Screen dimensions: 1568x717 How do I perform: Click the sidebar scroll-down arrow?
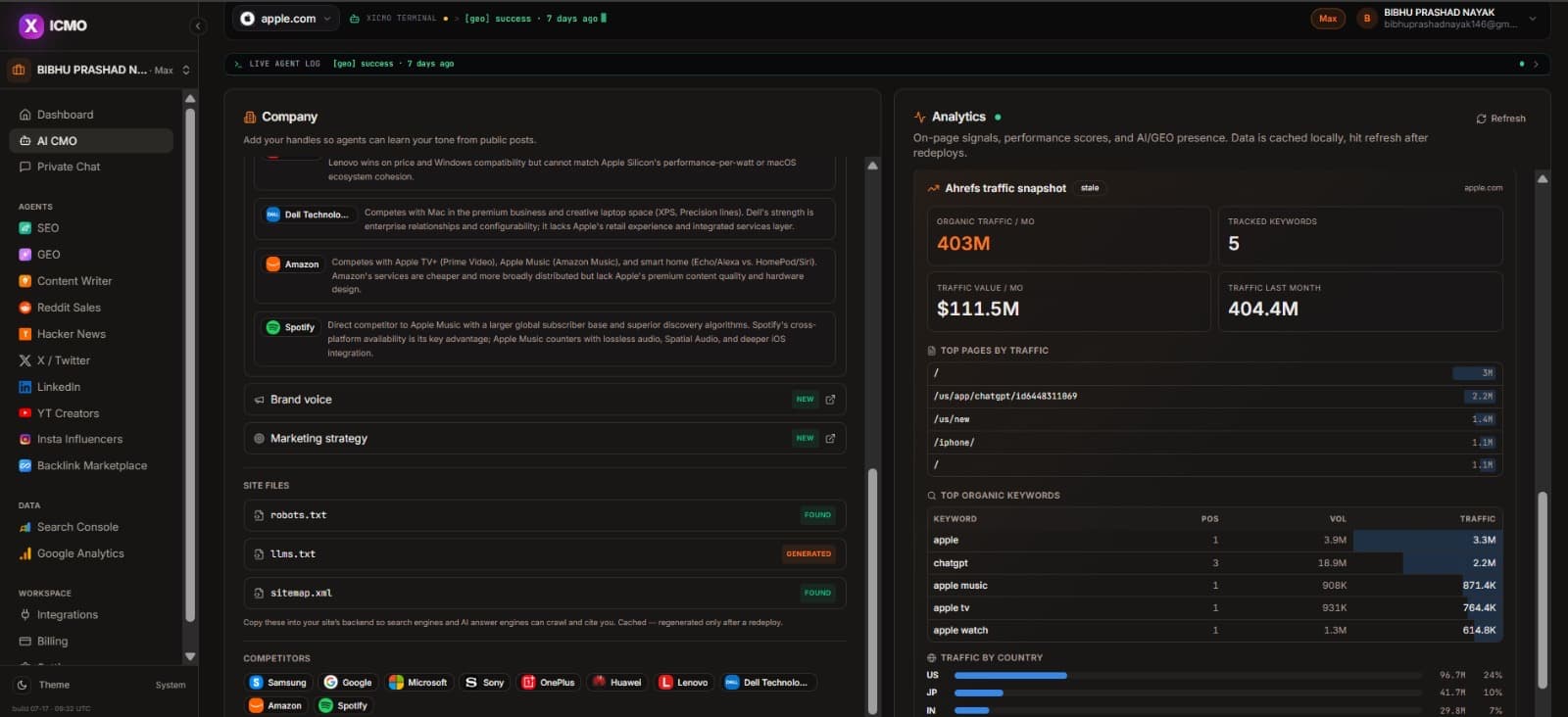[190, 657]
